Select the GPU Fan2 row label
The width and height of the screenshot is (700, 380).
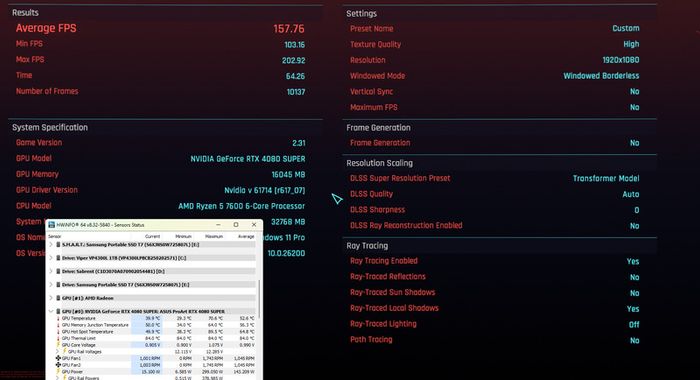71,365
